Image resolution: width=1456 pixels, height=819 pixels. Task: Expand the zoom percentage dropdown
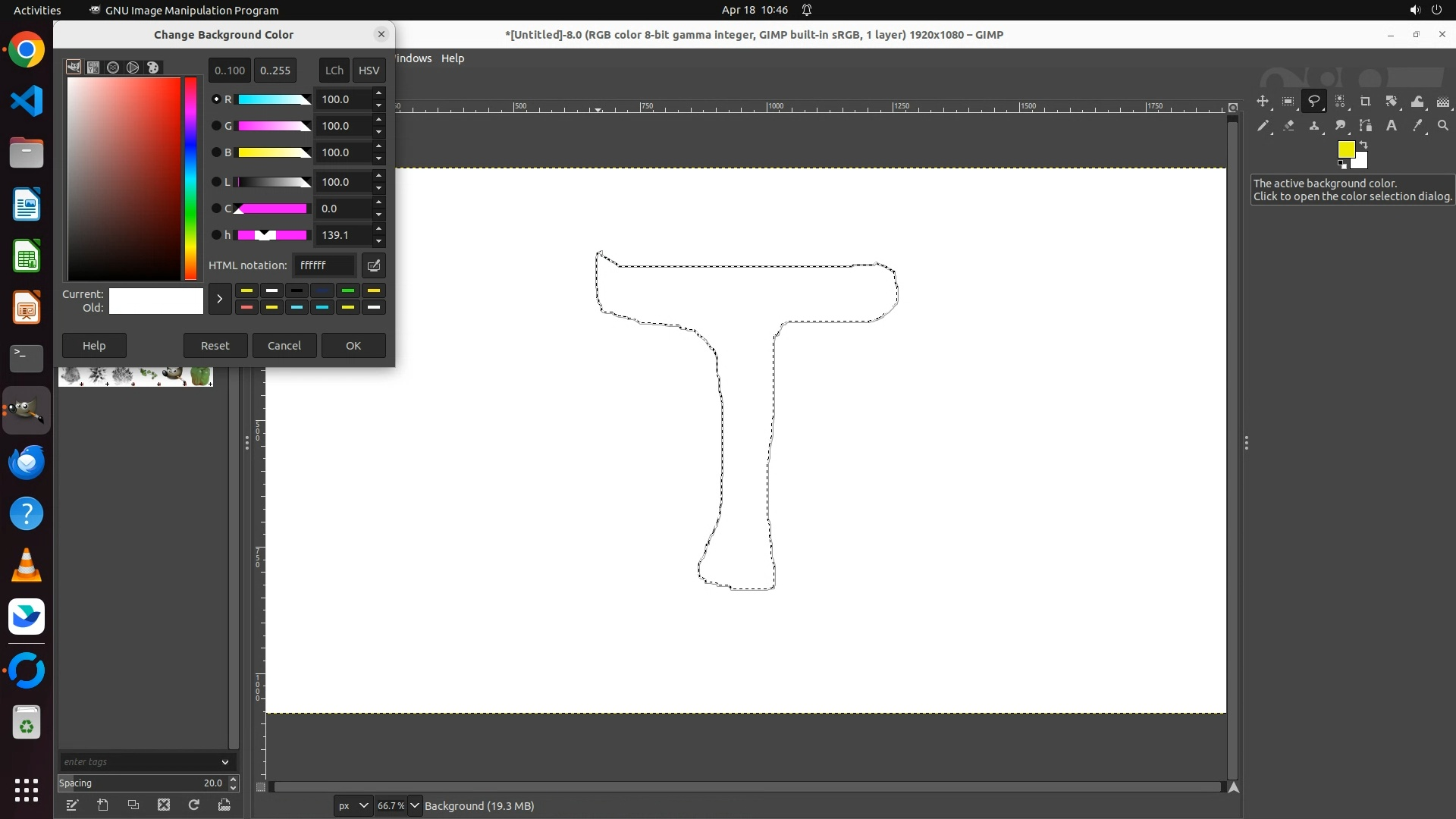(x=415, y=805)
